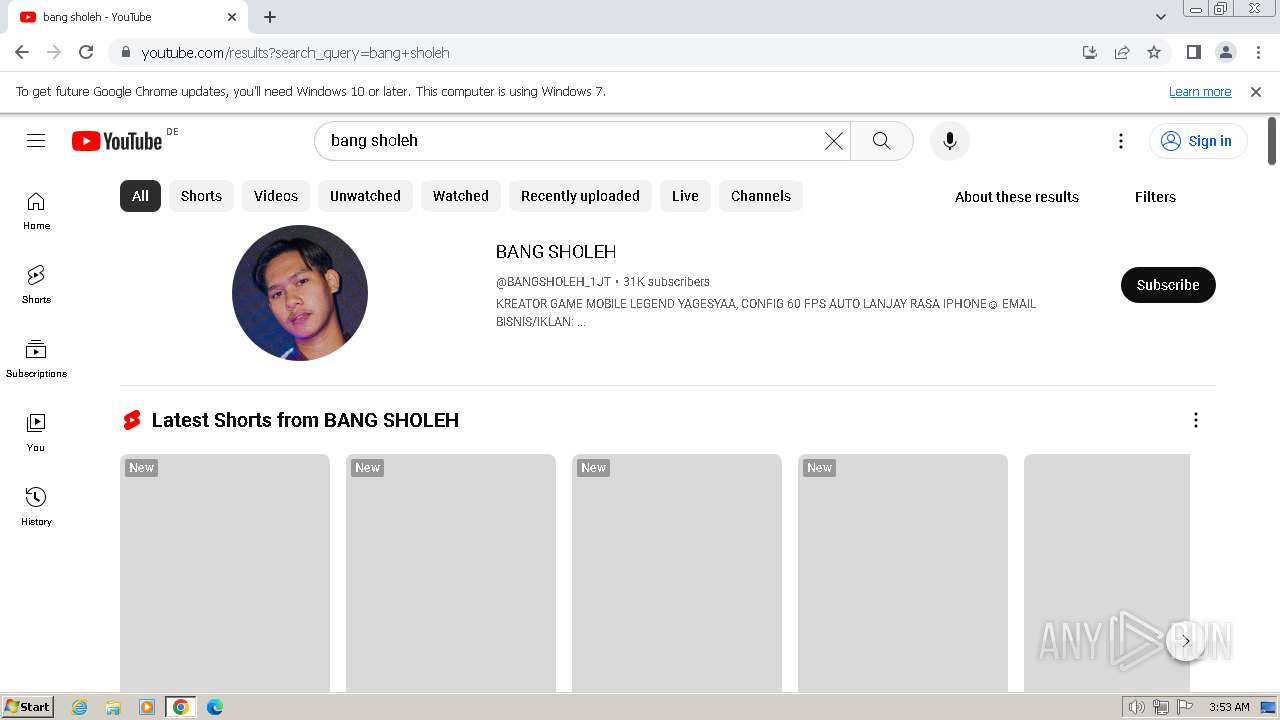
Task: Select the Unwatched filter chip
Action: point(365,196)
